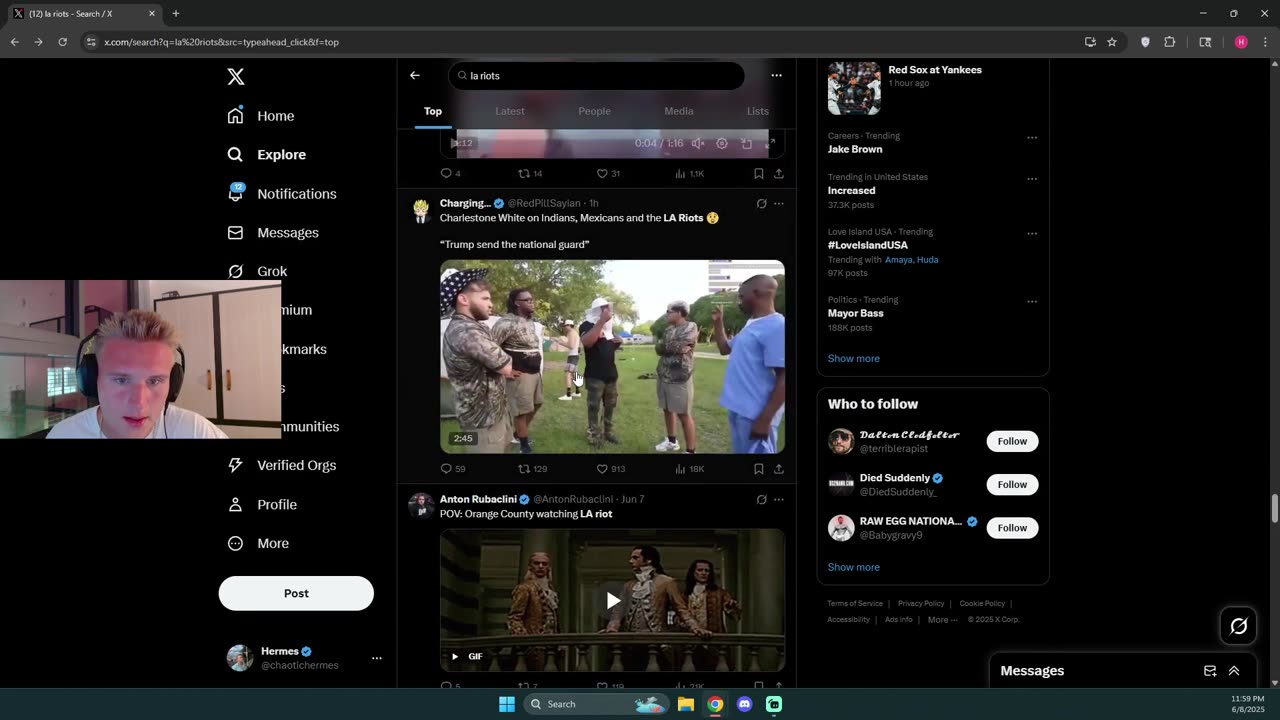Bookmark the Charging post
The image size is (1280, 720).
click(x=759, y=468)
